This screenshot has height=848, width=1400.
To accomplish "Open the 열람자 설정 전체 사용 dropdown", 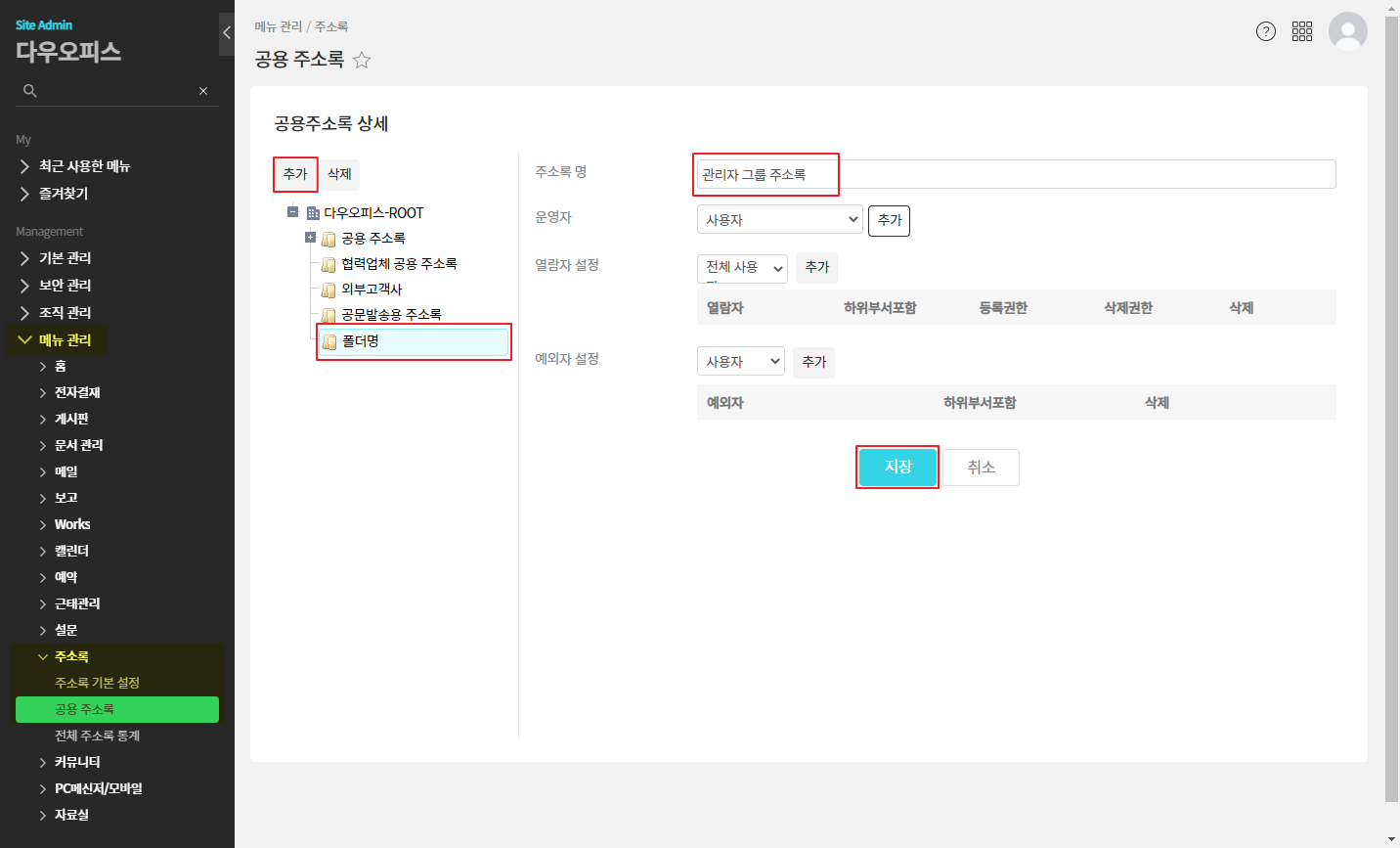I will [742, 268].
